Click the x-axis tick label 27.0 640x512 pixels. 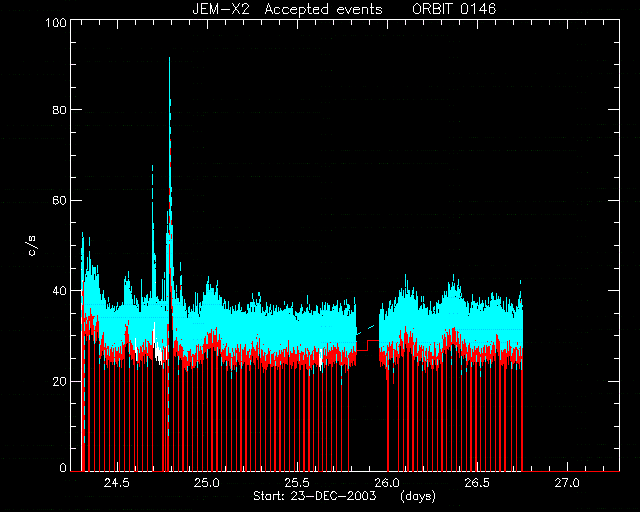567,483
